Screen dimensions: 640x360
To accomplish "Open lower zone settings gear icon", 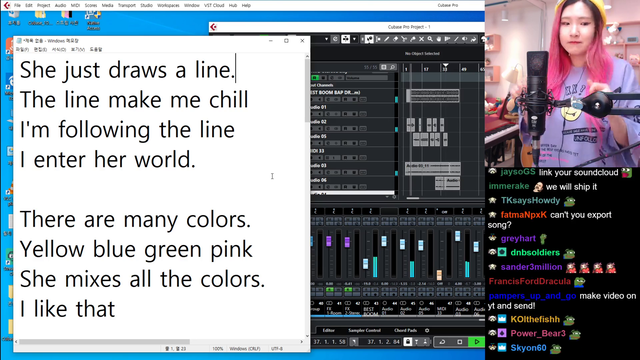I will click(x=427, y=331).
